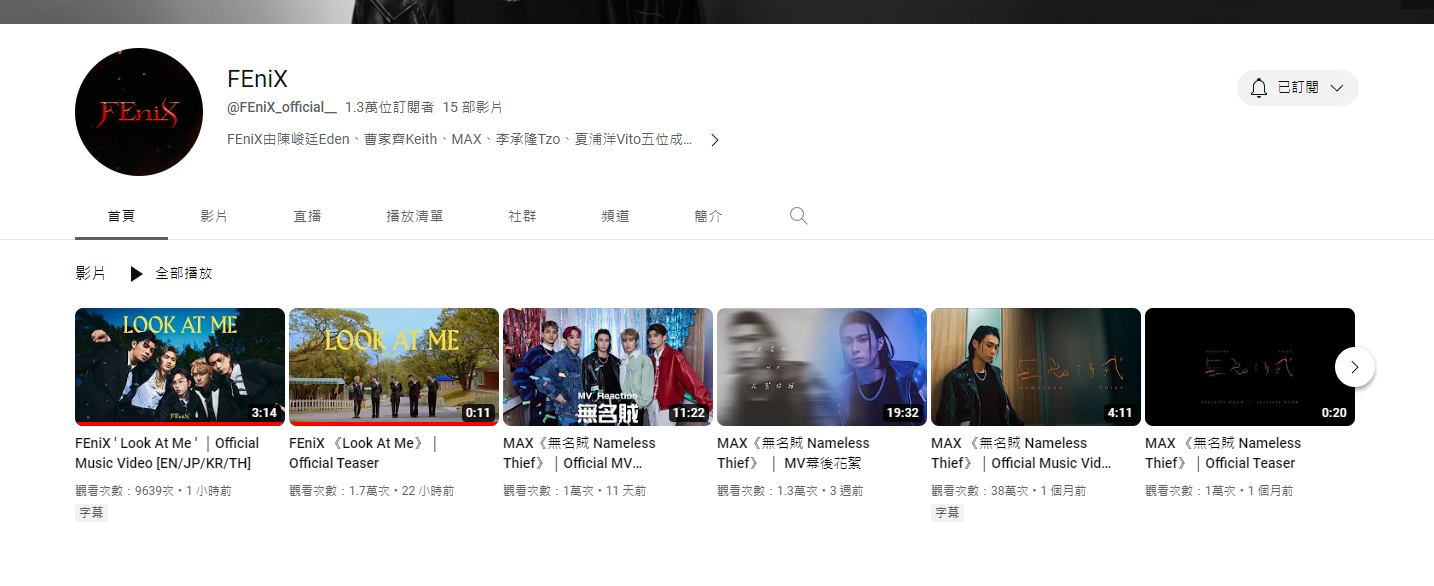Open the subscribed 已訂閱 dropdown
This screenshot has height=586, width=1434.
tap(1298, 88)
